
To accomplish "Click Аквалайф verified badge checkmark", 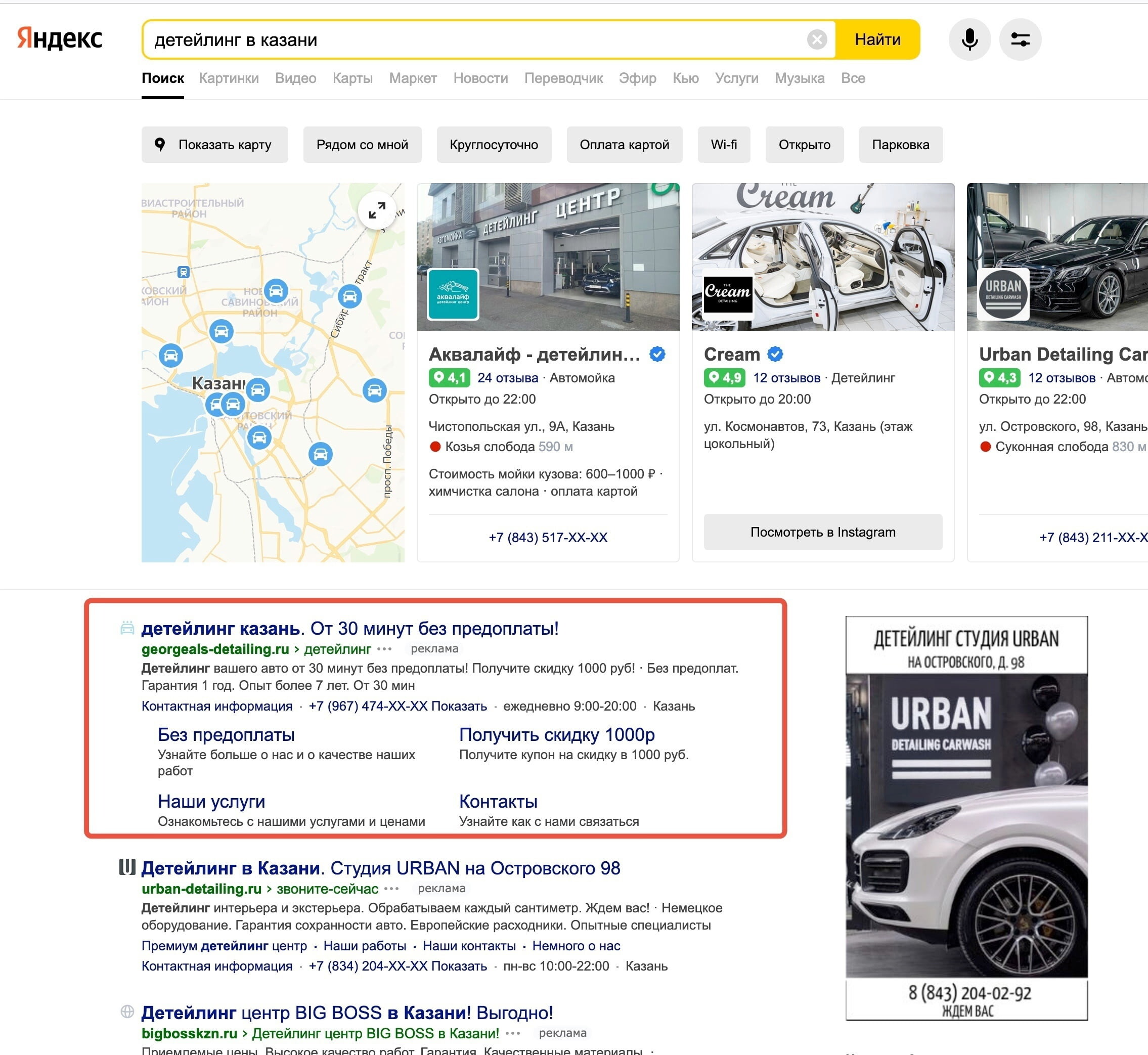I will 657,355.
